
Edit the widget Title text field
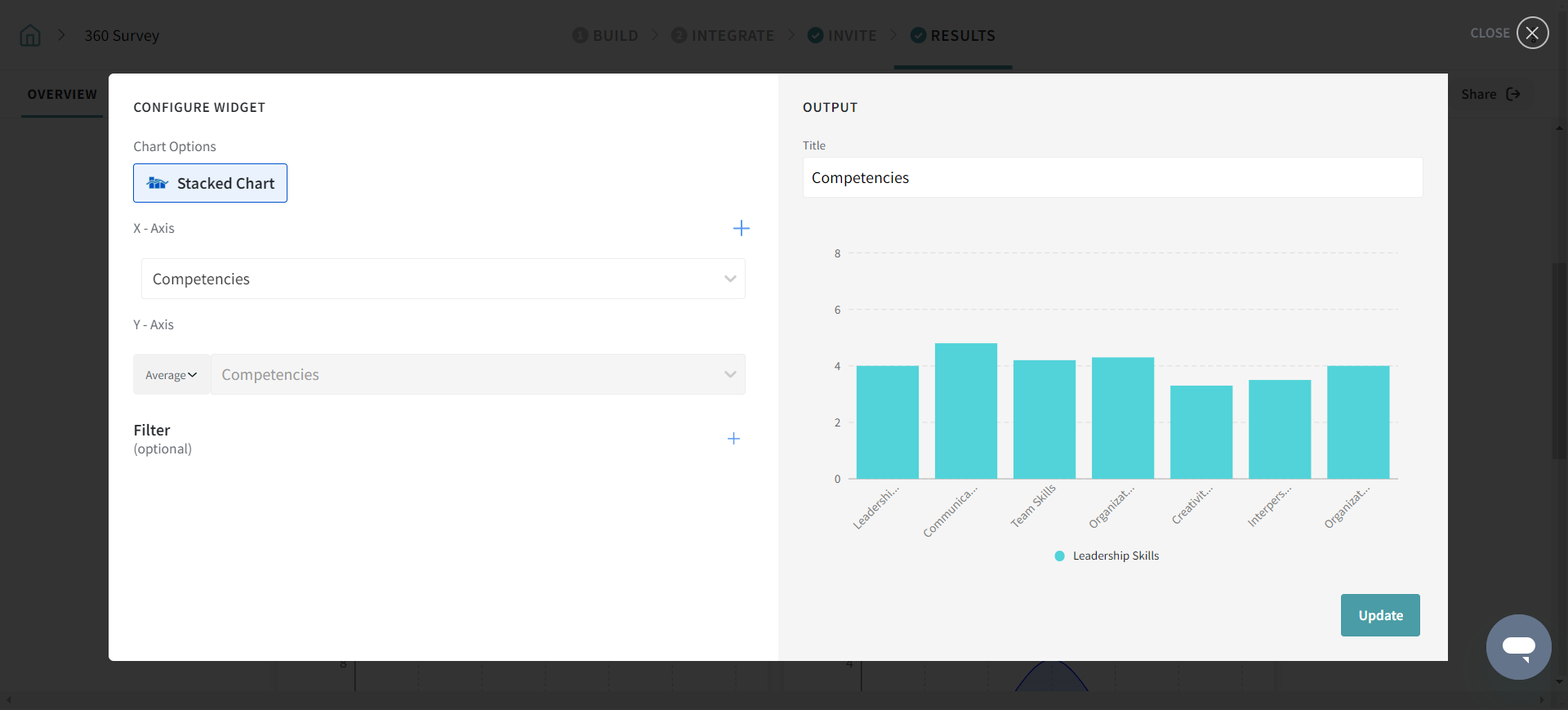coord(1112,177)
